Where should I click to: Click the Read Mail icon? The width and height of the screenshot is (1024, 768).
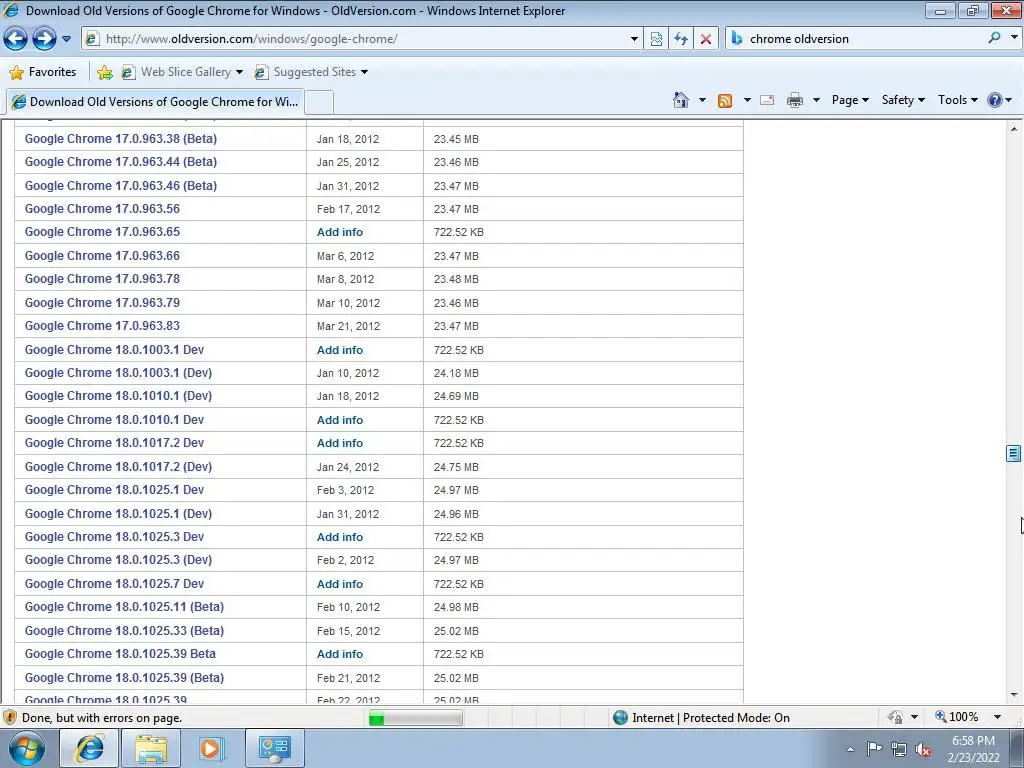pyautogui.click(x=767, y=100)
